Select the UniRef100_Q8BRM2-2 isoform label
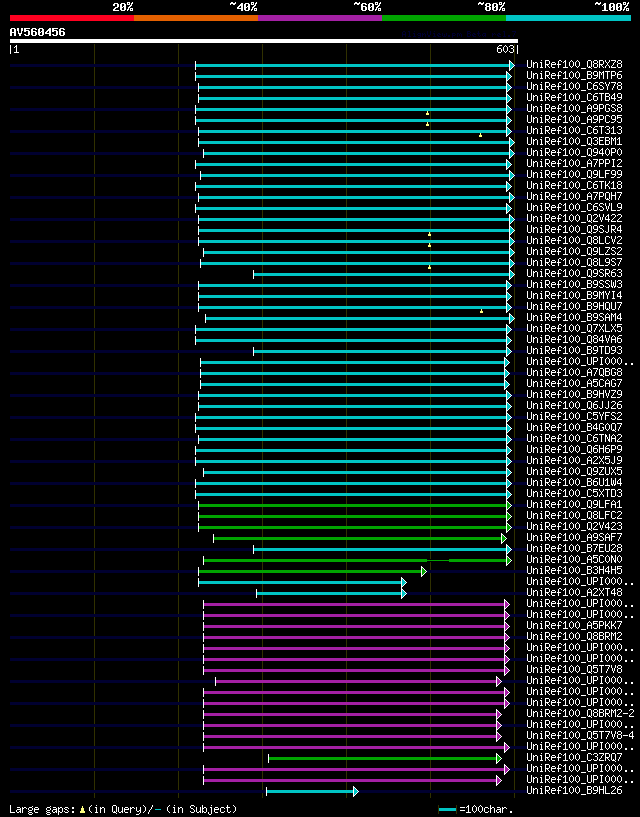 point(580,714)
